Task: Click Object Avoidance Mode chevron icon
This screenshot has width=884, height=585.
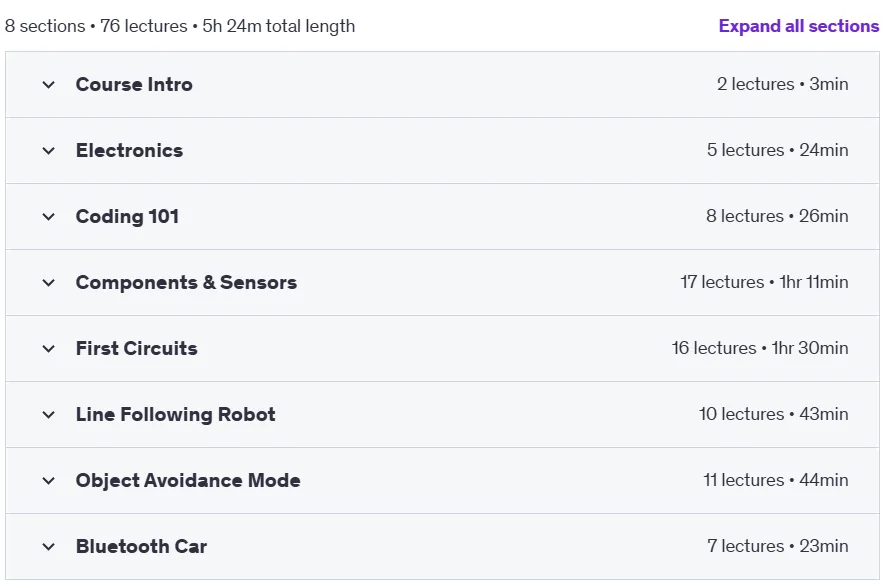Action: (48, 481)
